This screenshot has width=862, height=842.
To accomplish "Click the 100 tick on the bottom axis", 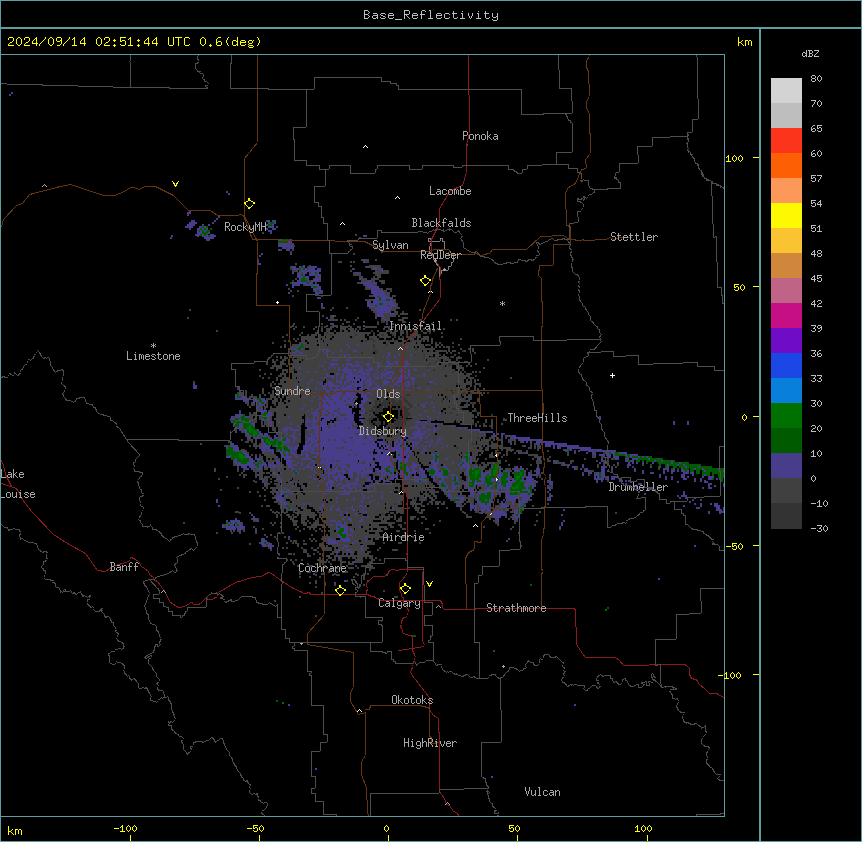I will pyautogui.click(x=643, y=828).
